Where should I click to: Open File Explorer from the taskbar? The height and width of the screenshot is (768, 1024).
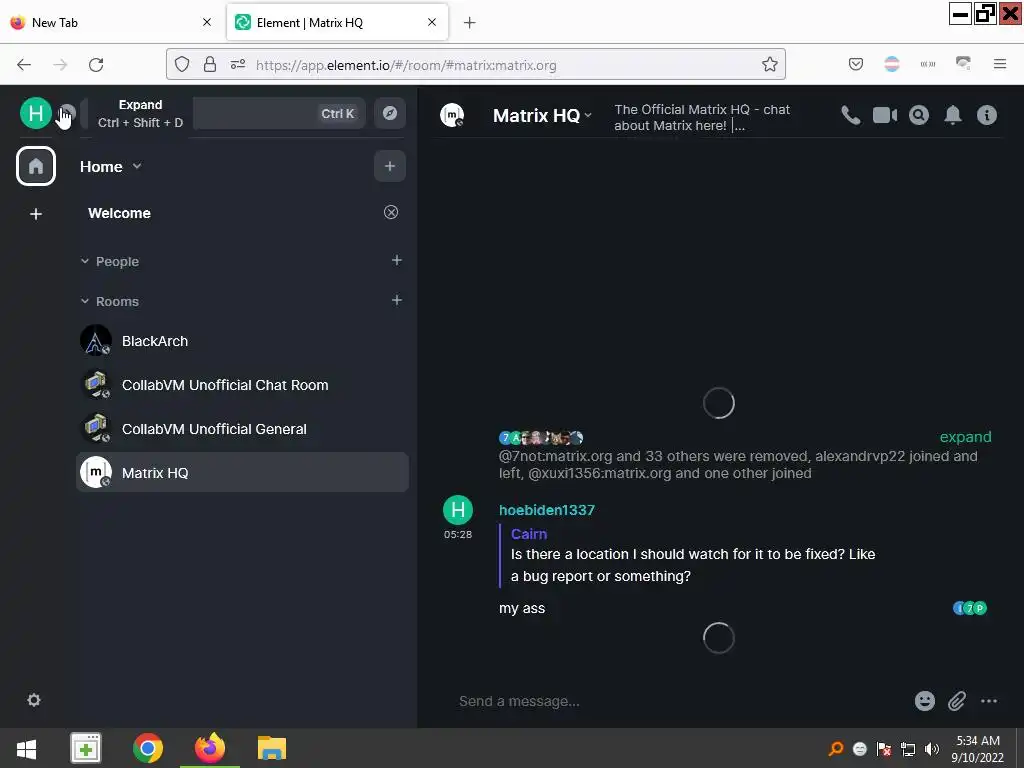[272, 748]
